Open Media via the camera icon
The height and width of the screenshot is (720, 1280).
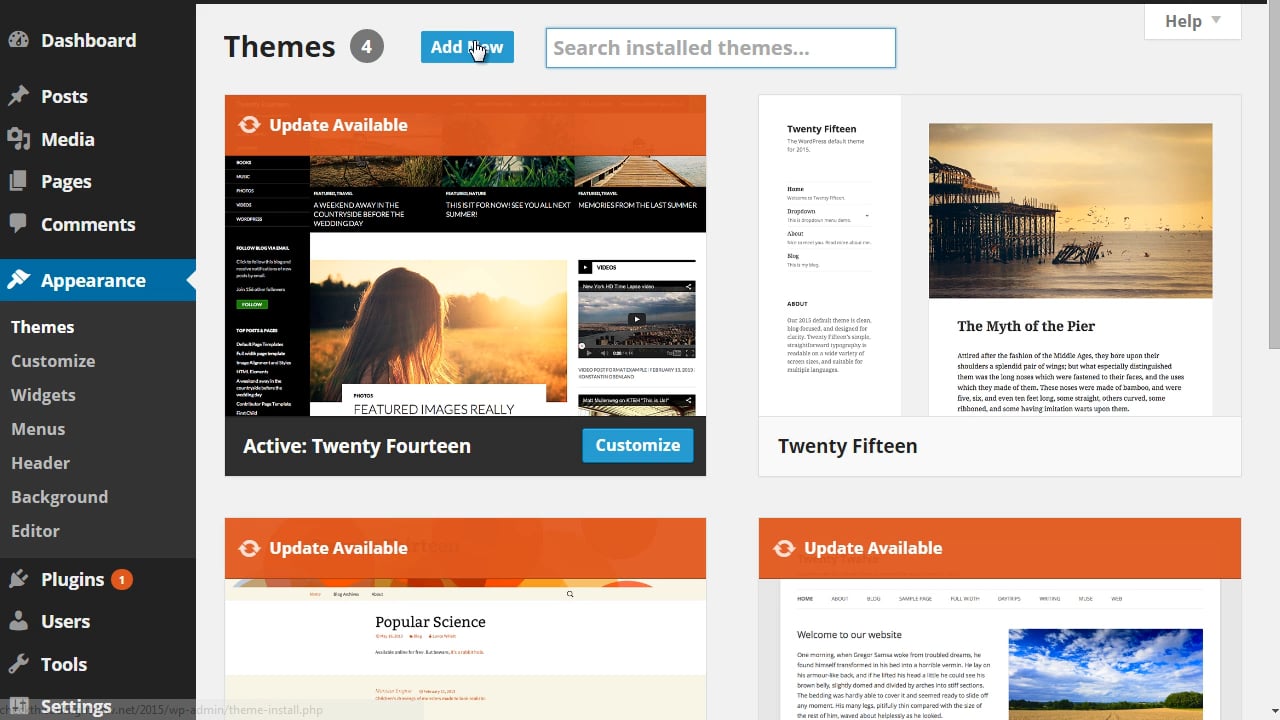coord(19,139)
